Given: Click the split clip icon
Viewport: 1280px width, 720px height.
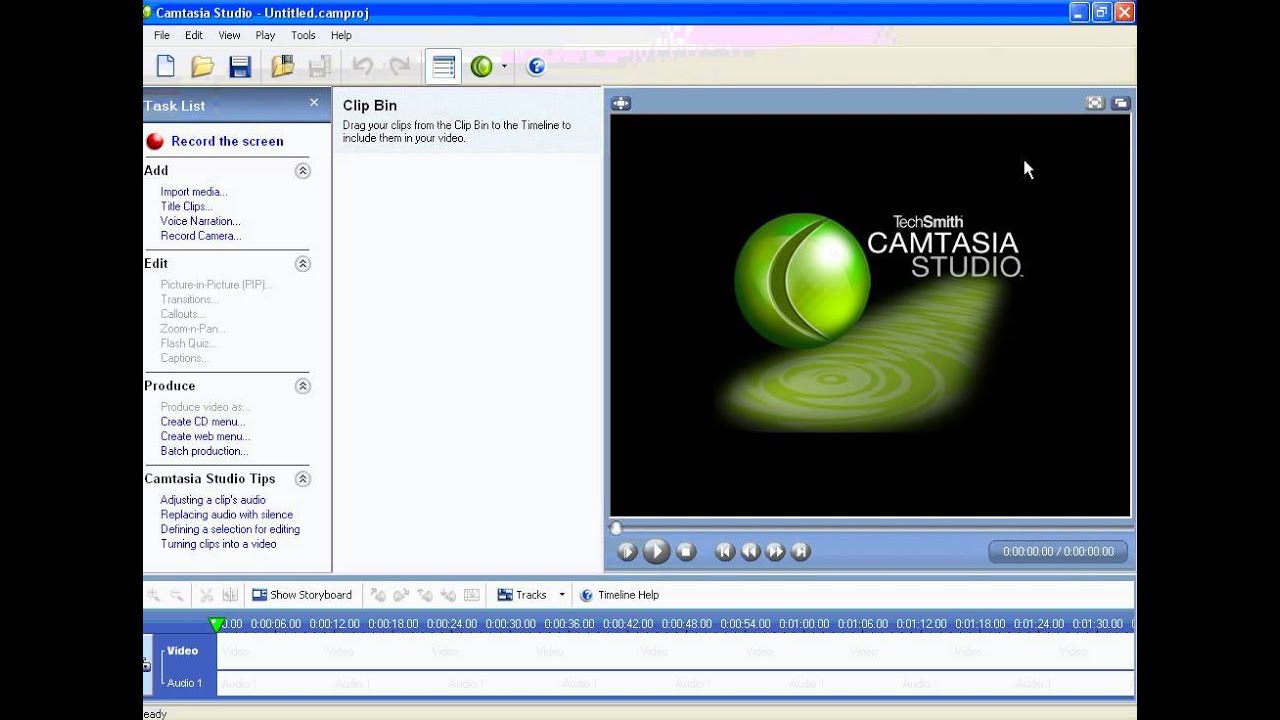Looking at the screenshot, I should coord(230,595).
